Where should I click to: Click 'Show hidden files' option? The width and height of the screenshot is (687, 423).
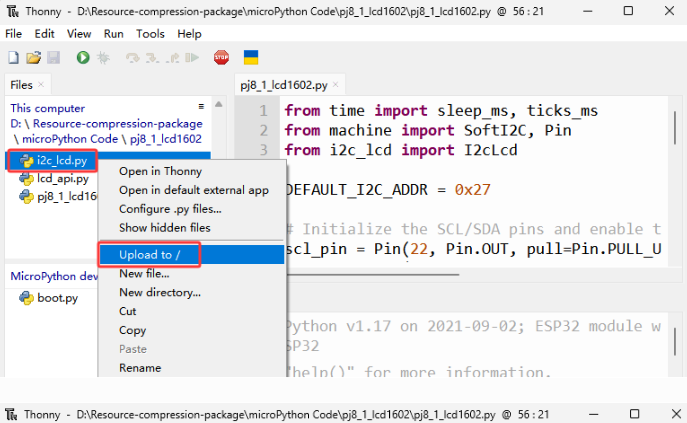click(165, 228)
